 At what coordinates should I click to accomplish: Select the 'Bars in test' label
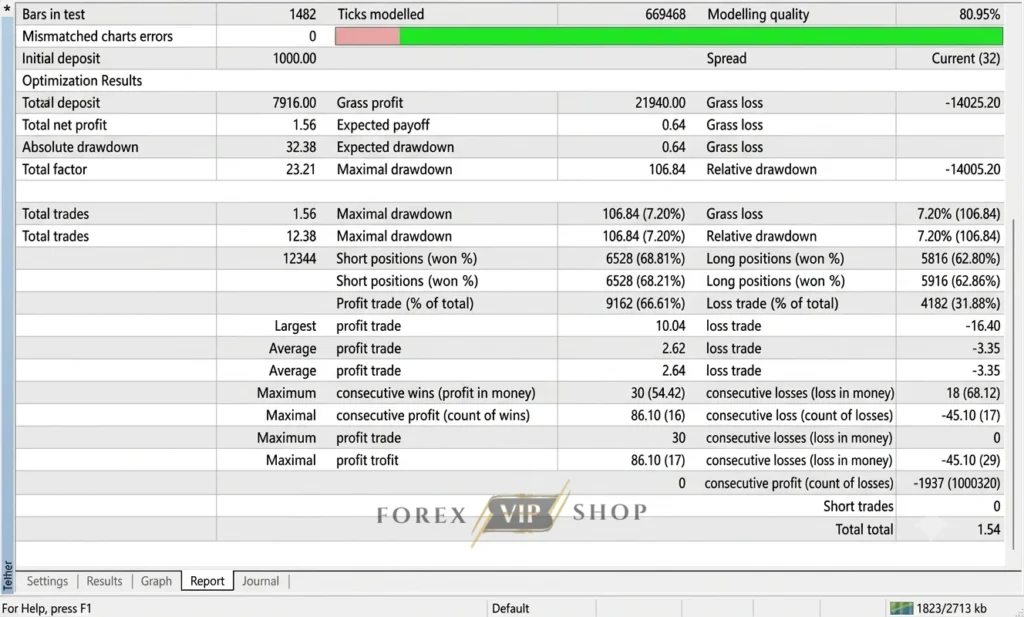(x=54, y=14)
